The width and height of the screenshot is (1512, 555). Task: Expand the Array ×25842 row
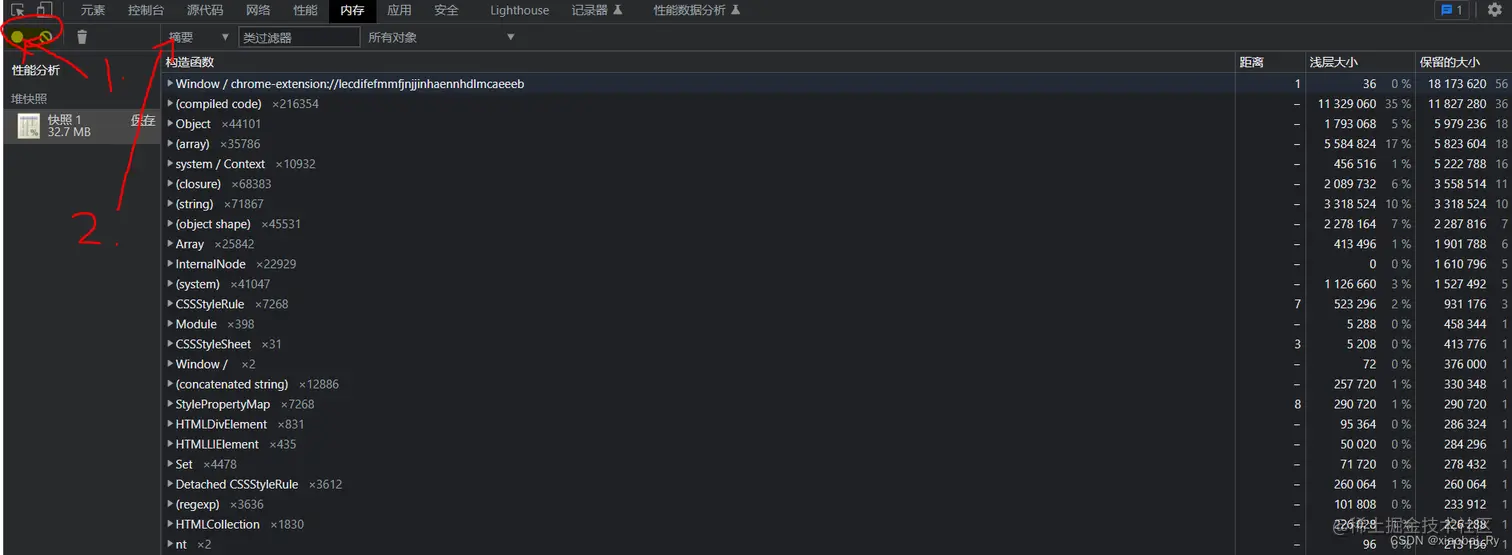(x=170, y=244)
